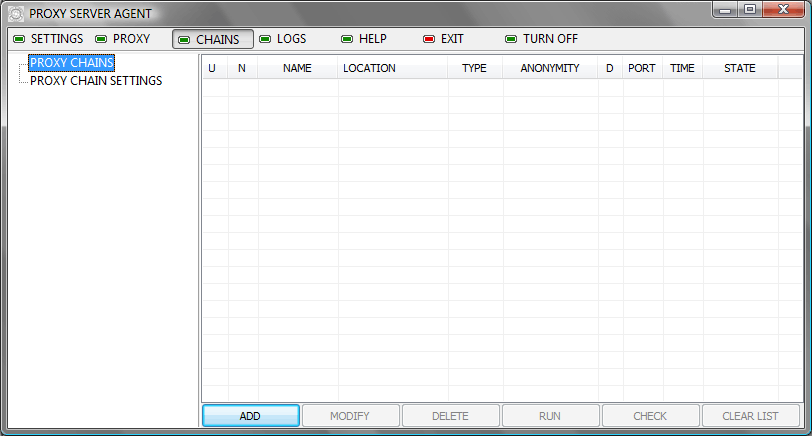Maximize the Proxy Server Agent window
The image size is (812, 436).
(x=749, y=10)
